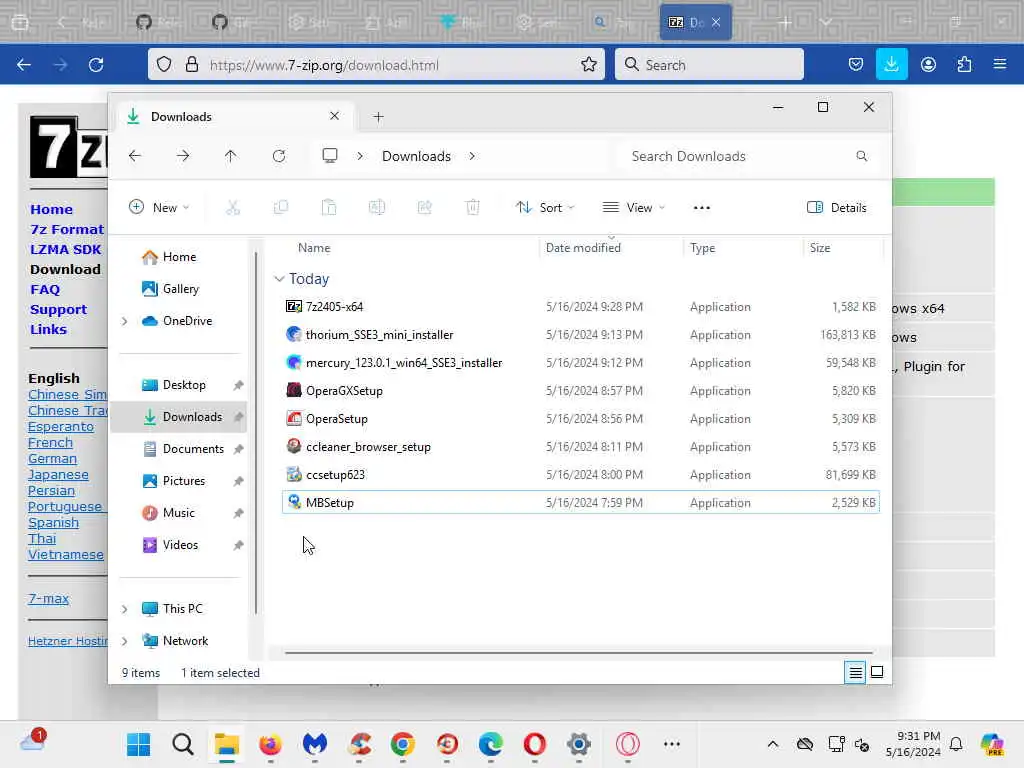Open the View dropdown menu
This screenshot has width=1024, height=768.
(633, 208)
